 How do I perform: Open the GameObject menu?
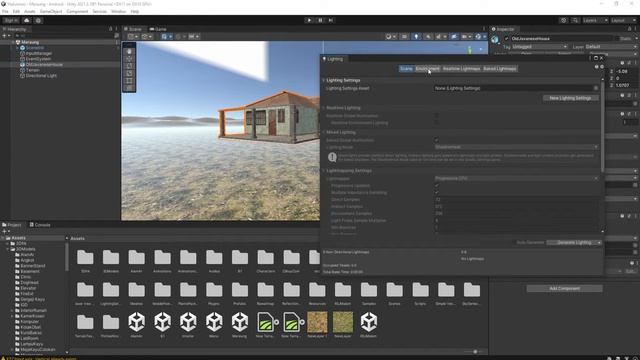[51, 11]
